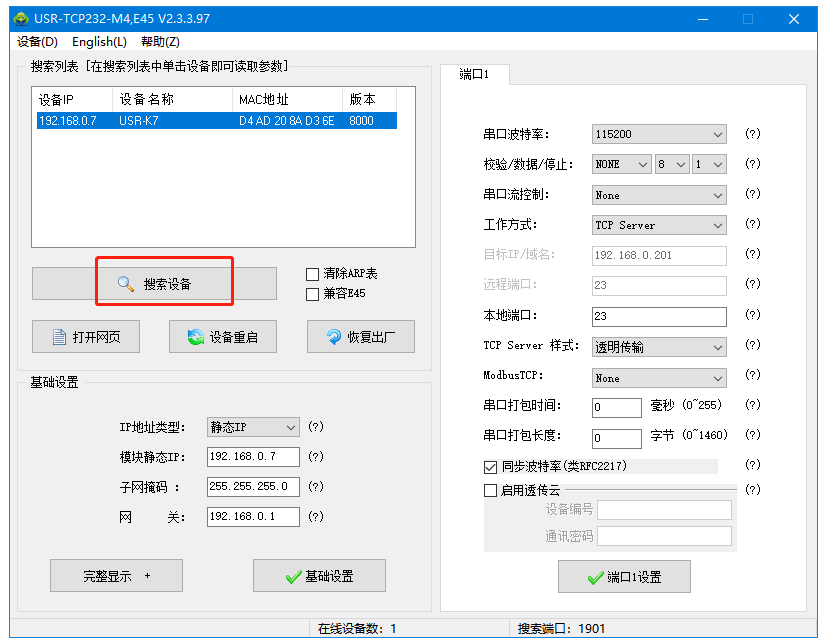Click the restore icon on 恢复出厂 button
820x644 pixels.
334,337
